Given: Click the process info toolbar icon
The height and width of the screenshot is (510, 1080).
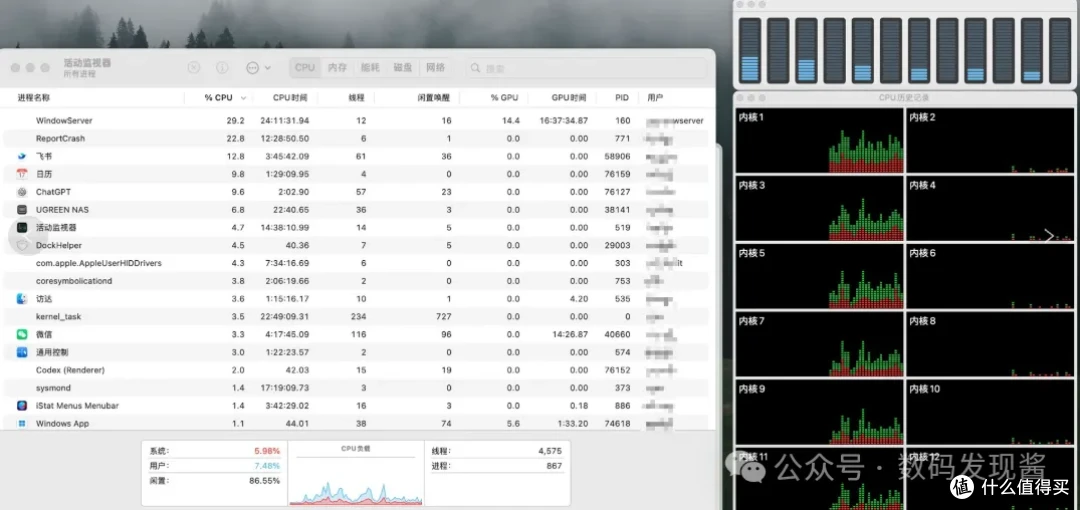Looking at the screenshot, I should click(x=222, y=68).
